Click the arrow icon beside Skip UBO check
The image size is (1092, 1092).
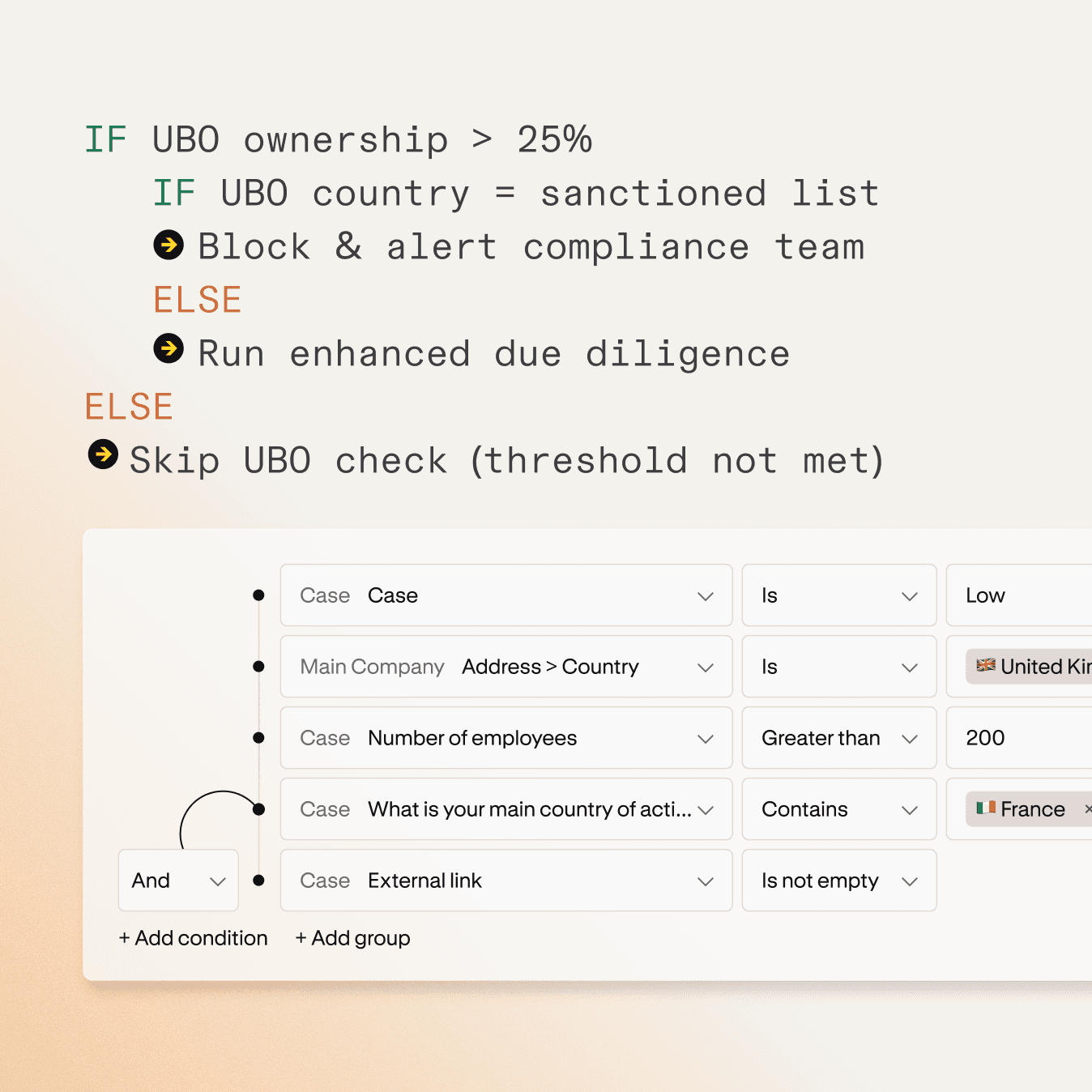103,454
